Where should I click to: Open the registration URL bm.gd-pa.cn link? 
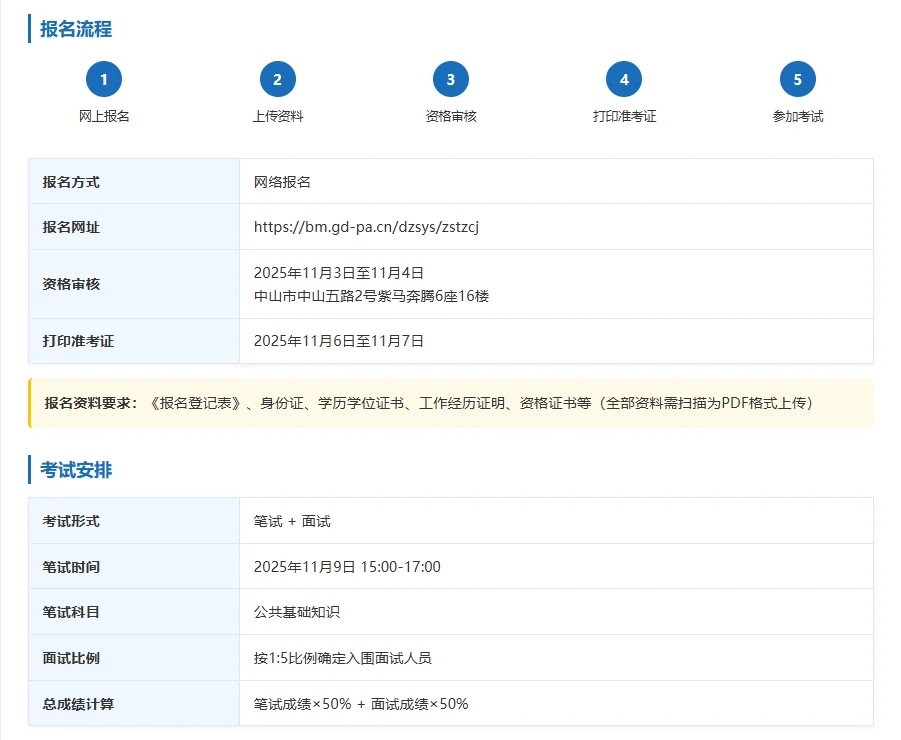point(367,227)
